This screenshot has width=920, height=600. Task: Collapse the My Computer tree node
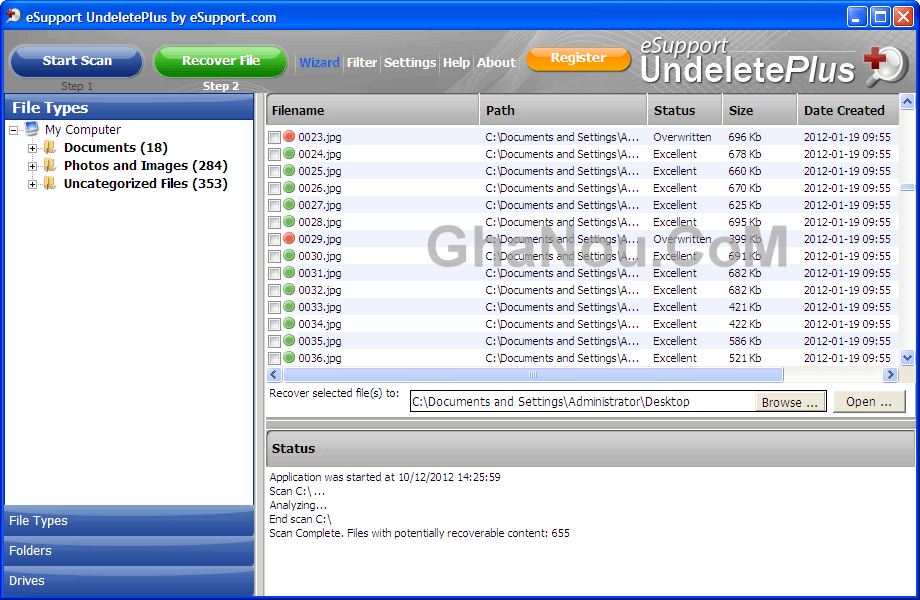pyautogui.click(x=13, y=130)
